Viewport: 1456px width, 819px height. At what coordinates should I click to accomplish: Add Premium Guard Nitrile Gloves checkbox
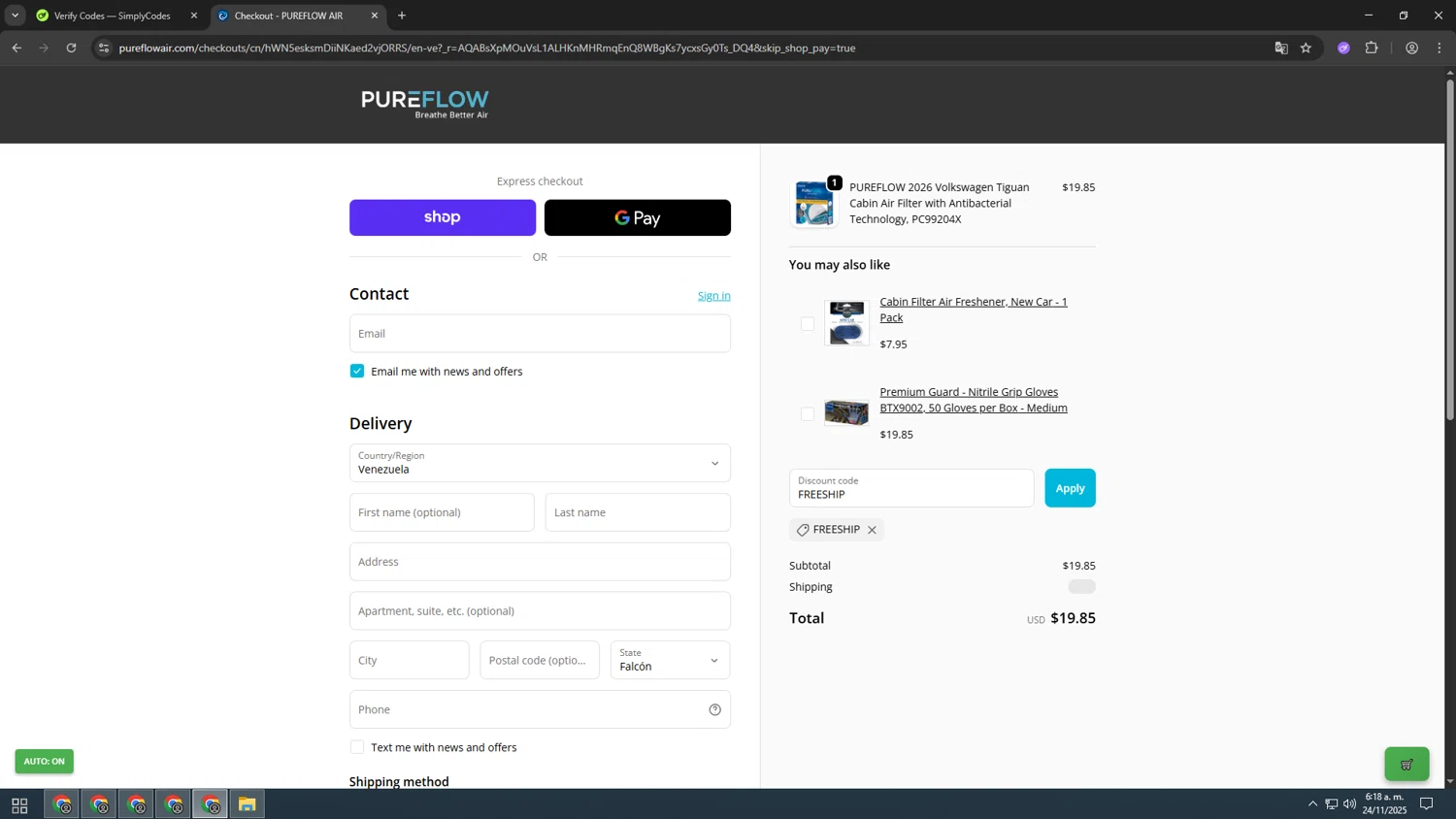pos(808,414)
